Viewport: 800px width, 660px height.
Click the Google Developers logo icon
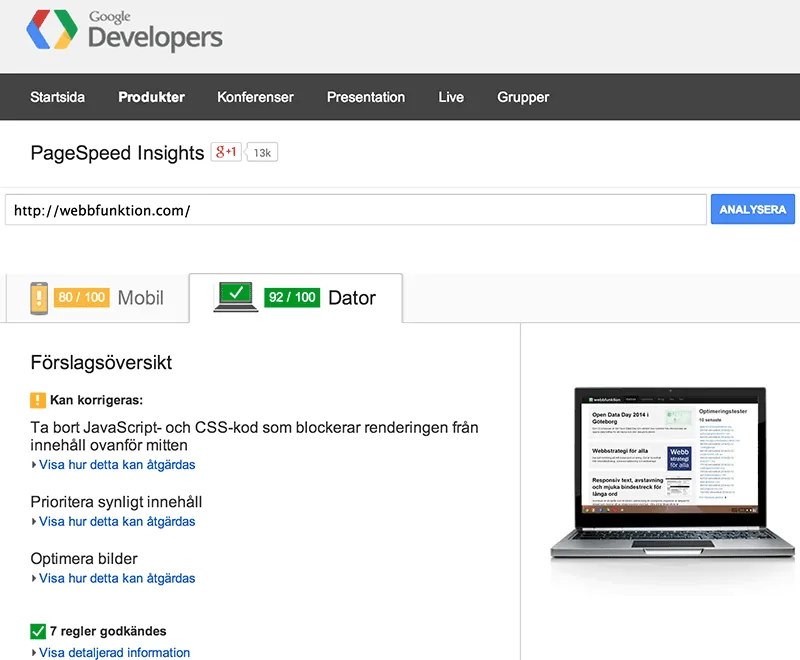[52, 29]
